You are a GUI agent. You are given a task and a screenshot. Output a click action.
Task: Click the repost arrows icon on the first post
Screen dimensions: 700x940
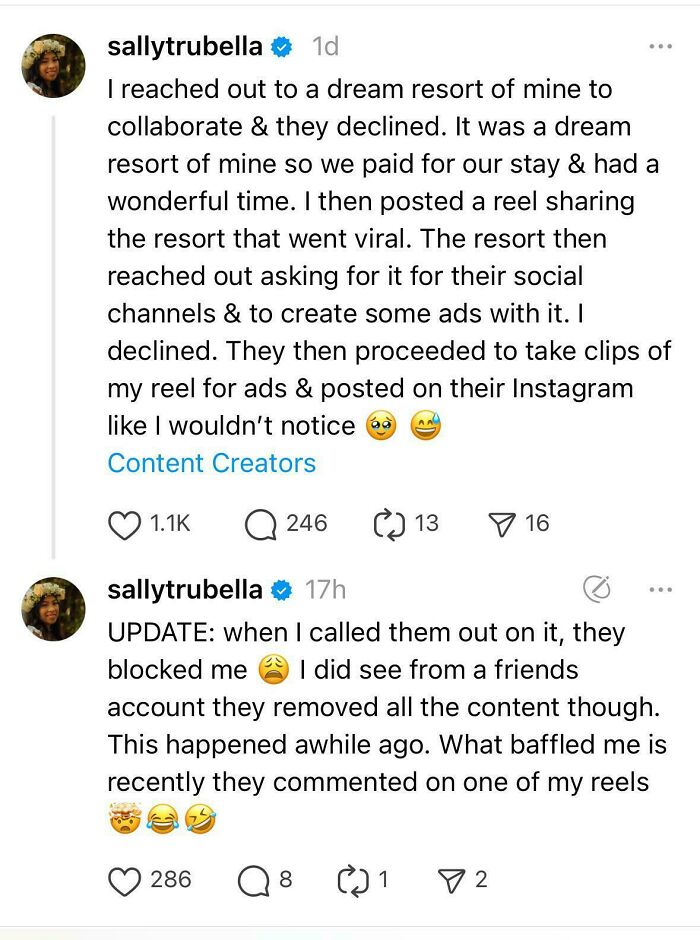point(388,522)
